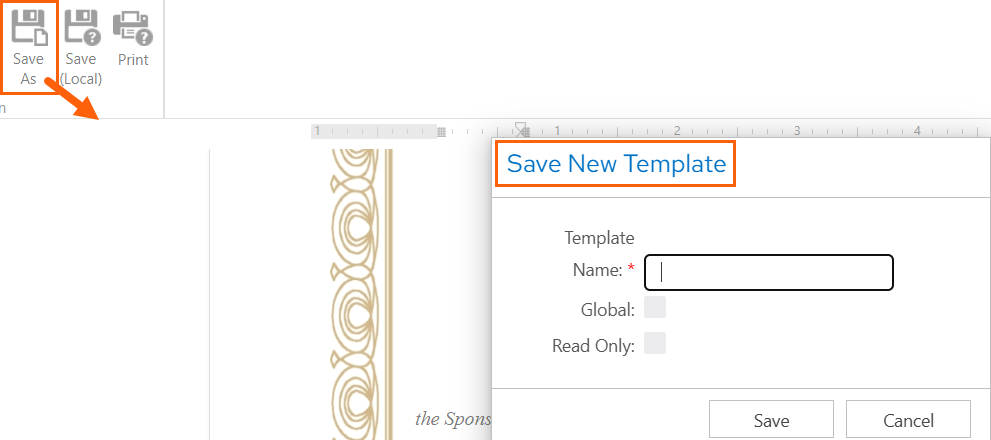The image size is (991, 440).
Task: Click the indent marker on the ruler
Action: (x=520, y=130)
